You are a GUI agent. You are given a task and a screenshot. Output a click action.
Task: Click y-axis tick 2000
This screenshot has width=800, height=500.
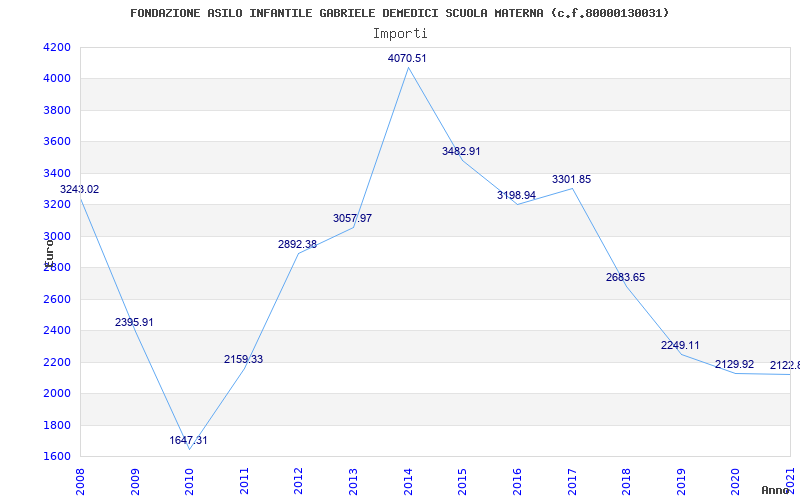55,394
